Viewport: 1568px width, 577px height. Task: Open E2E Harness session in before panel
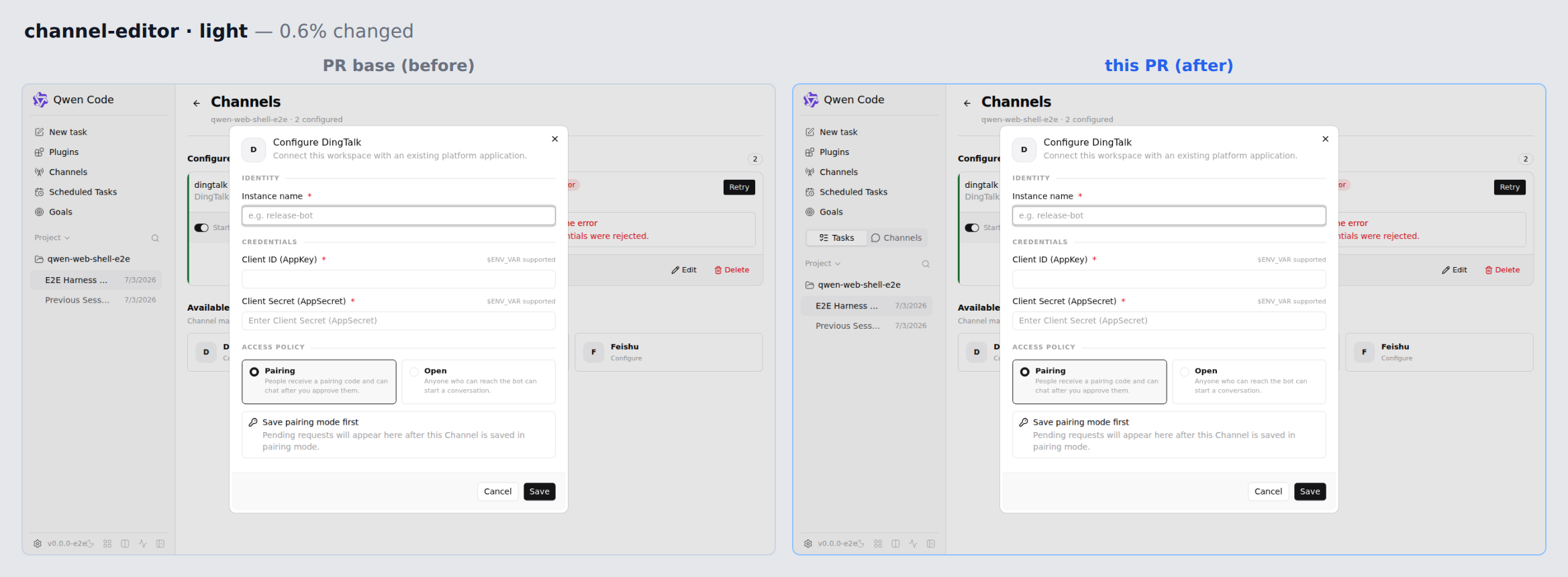point(96,280)
